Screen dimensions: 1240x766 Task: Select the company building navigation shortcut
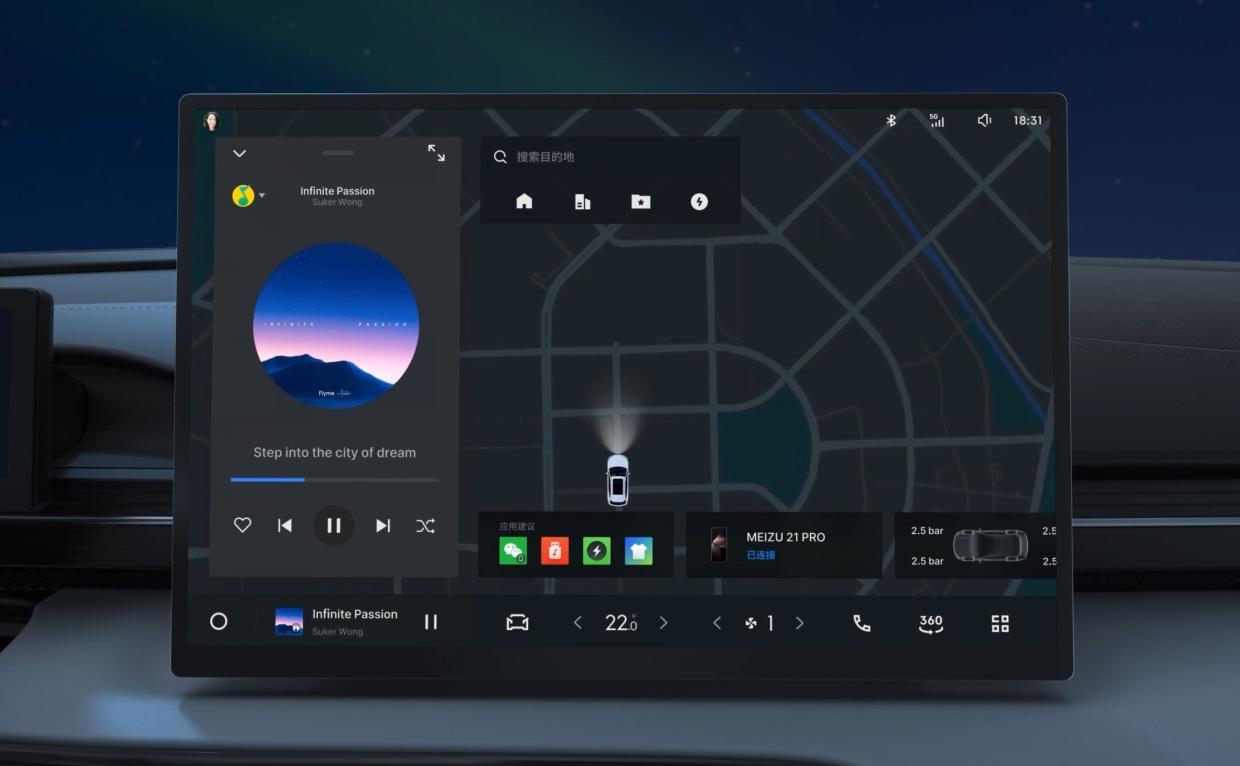coord(582,202)
